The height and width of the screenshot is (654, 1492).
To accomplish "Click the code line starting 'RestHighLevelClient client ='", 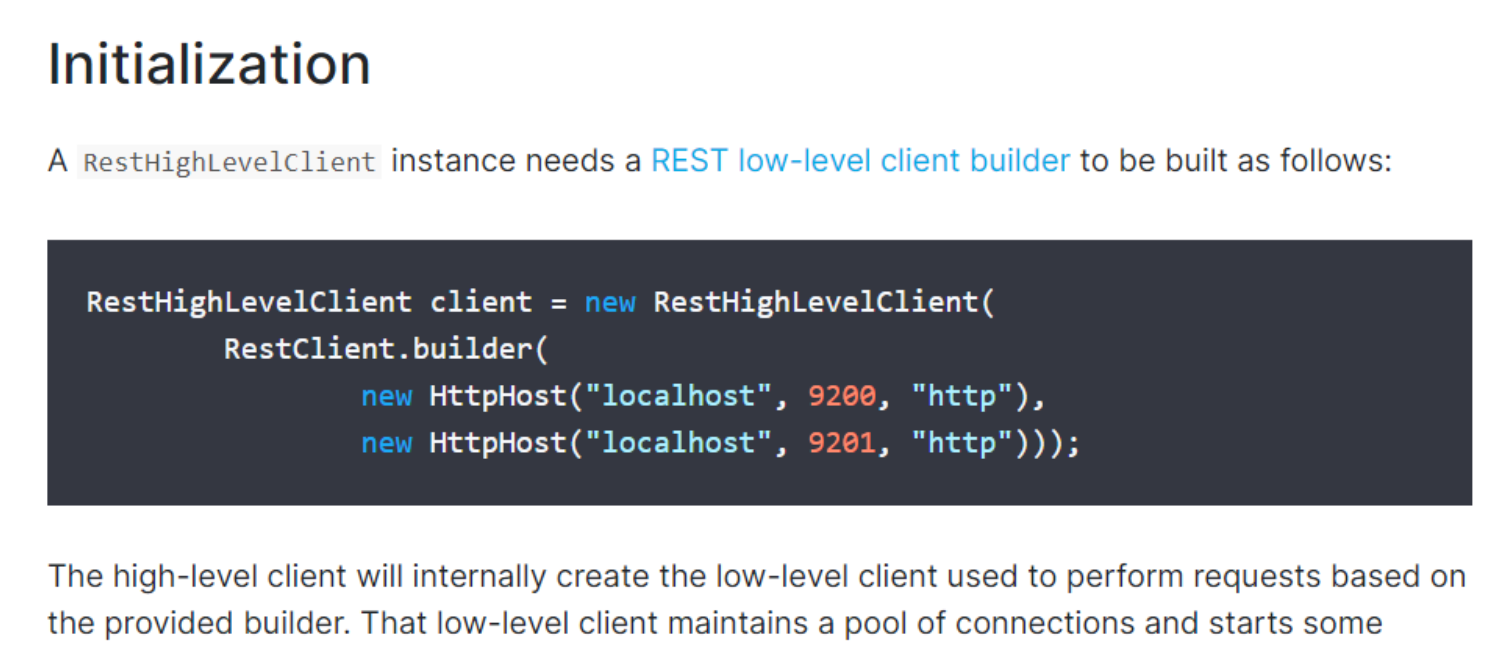I will (541, 302).
